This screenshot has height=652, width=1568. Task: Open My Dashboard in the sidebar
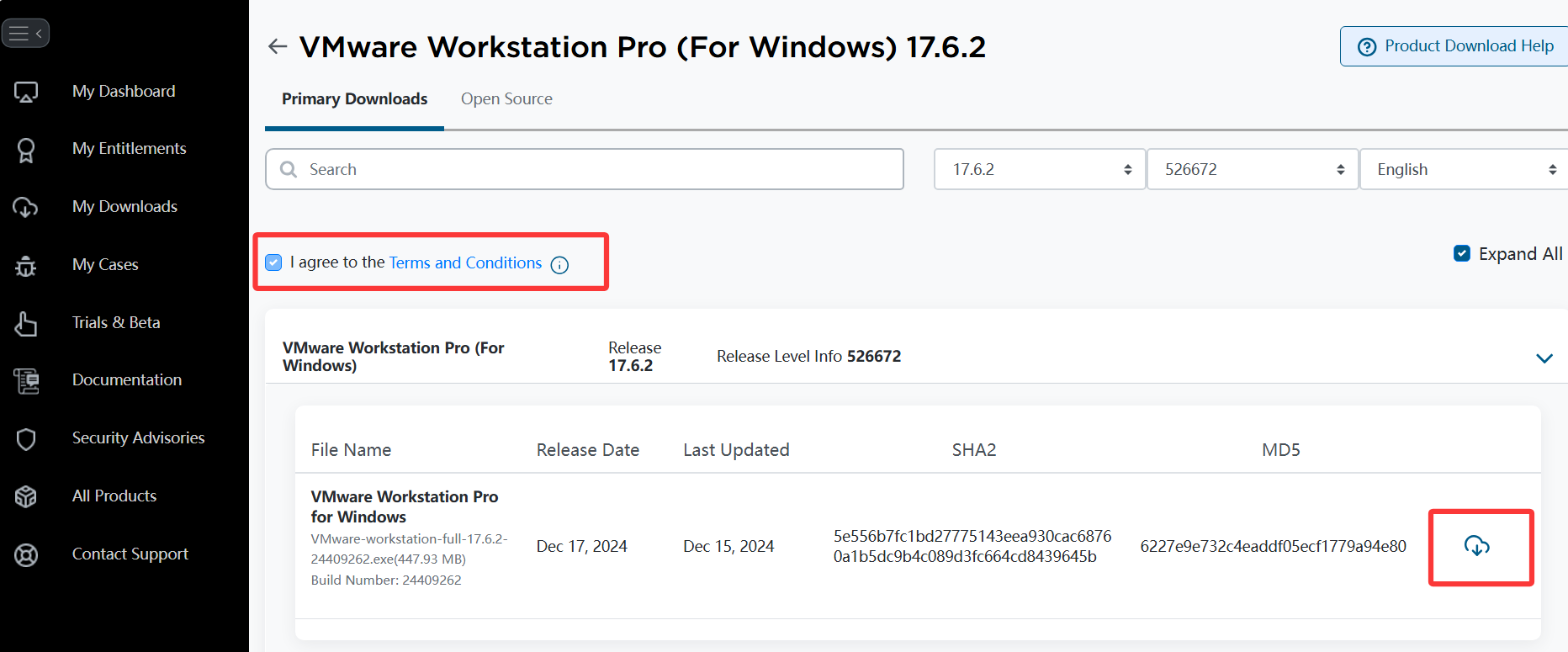click(124, 91)
